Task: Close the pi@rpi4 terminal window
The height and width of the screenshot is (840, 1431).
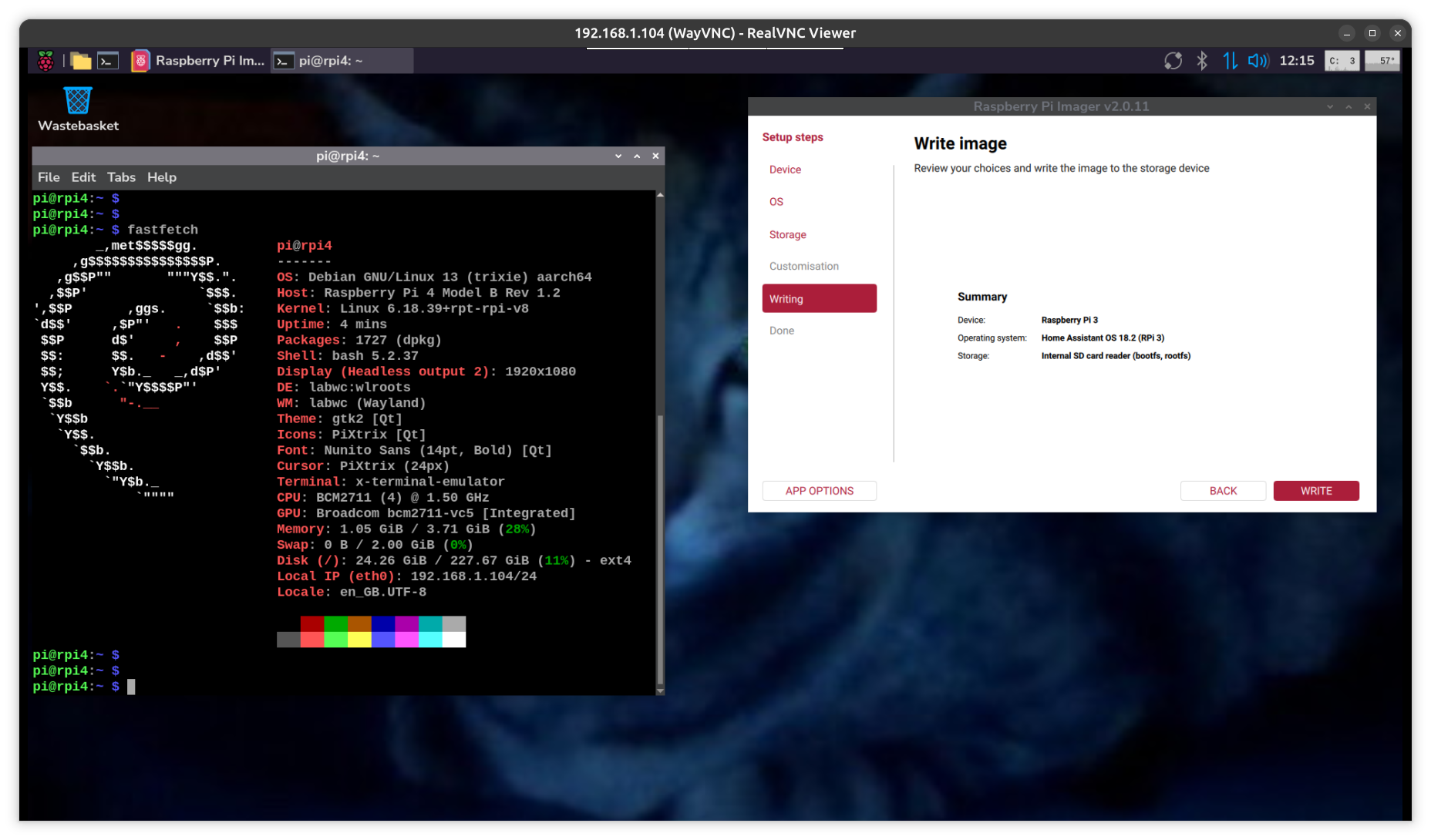Action: point(655,156)
